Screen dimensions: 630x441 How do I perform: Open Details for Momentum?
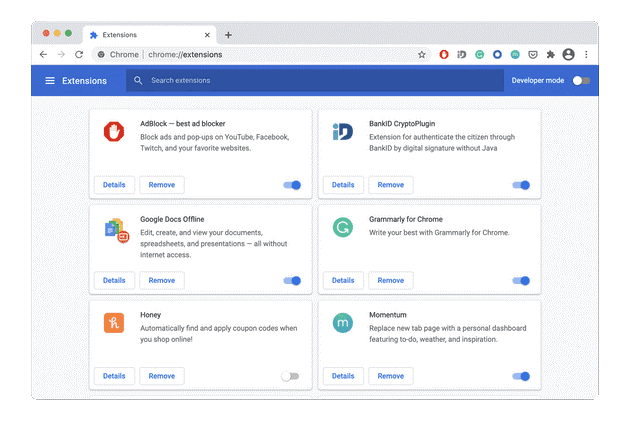343,376
